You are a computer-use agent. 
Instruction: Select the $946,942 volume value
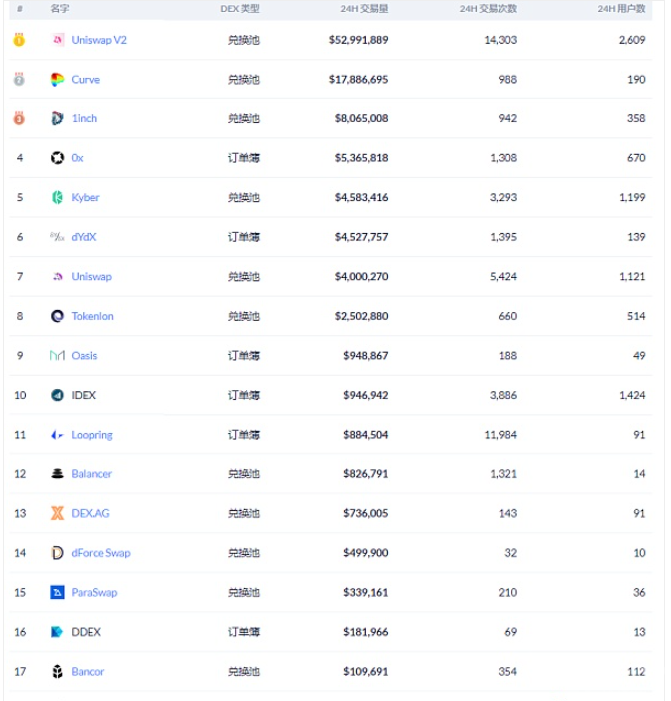tap(366, 395)
